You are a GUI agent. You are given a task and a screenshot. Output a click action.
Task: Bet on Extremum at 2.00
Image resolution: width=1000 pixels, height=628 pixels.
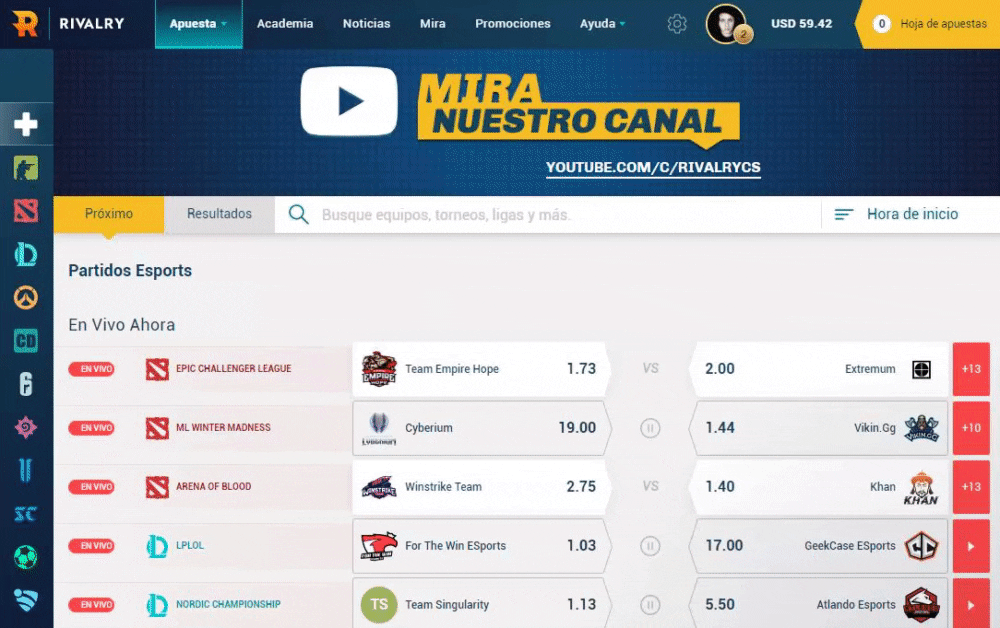(819, 369)
